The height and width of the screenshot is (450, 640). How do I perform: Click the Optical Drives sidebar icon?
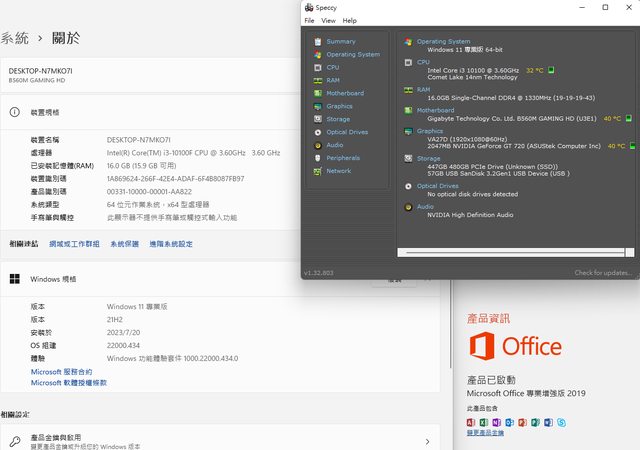tap(319, 132)
